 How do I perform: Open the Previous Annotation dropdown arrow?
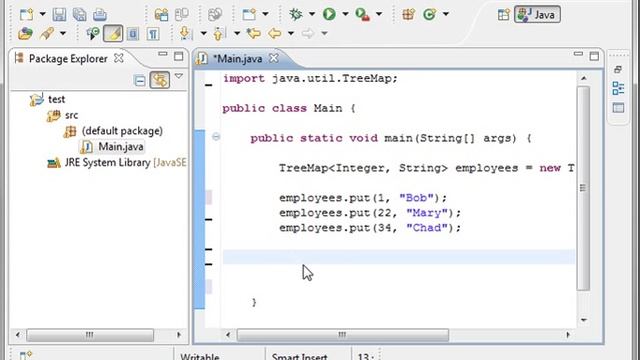coord(237,33)
